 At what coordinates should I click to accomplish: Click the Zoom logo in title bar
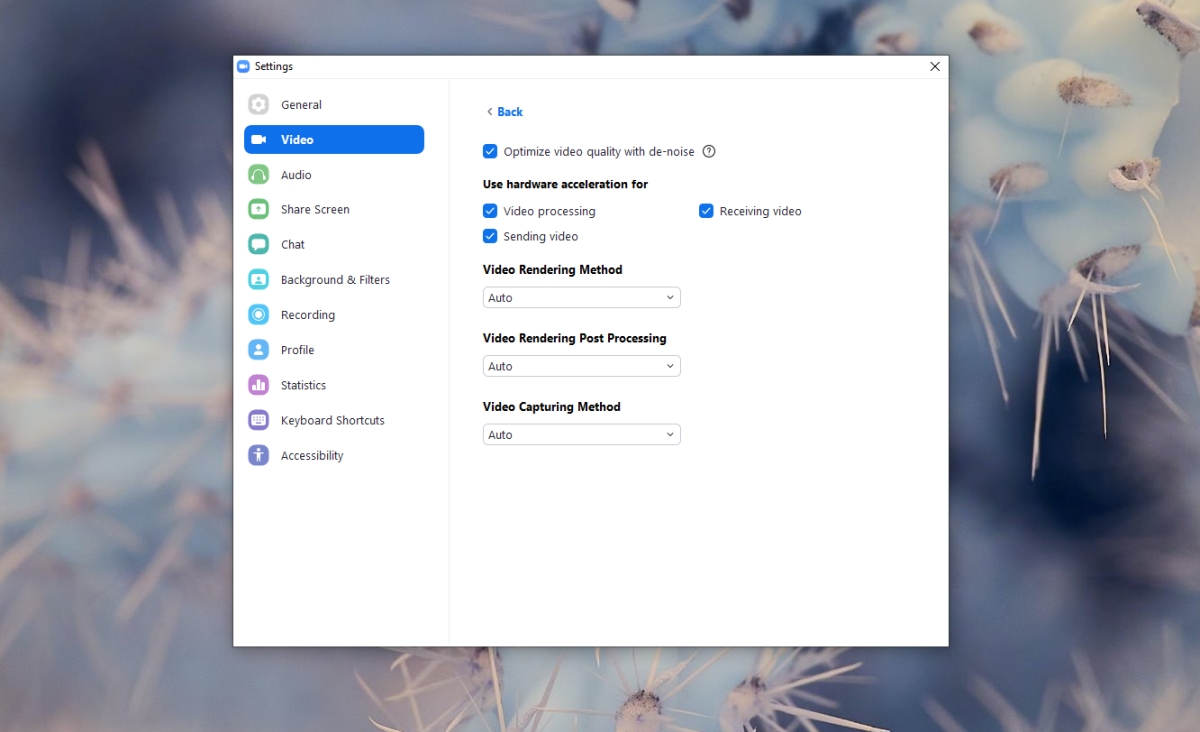tap(243, 67)
